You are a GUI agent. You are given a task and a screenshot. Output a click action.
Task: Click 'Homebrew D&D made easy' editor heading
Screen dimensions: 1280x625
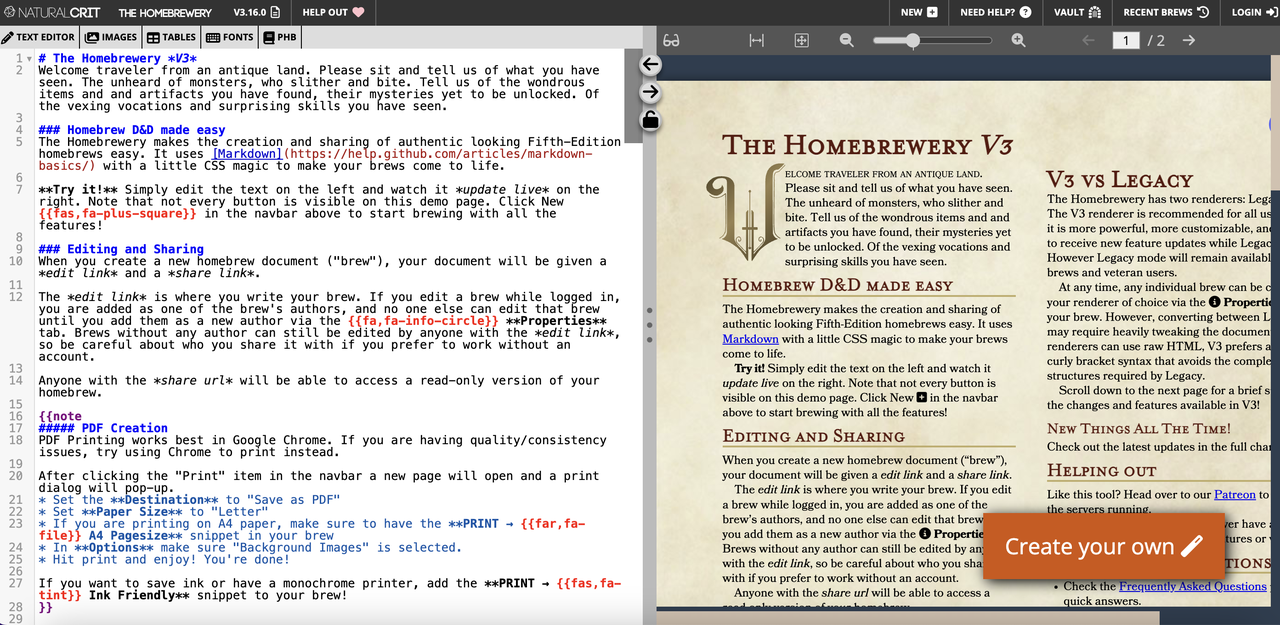pyautogui.click(x=132, y=130)
